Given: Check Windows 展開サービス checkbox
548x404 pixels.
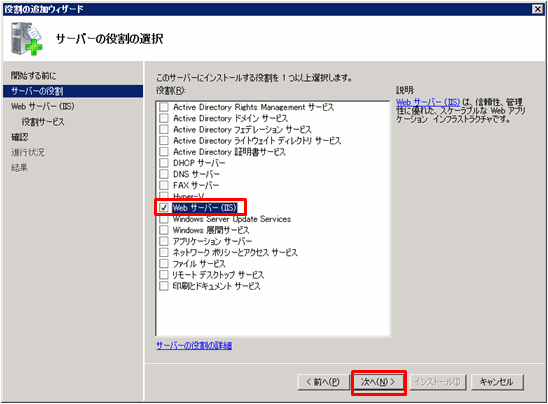Looking at the screenshot, I should (164, 230).
